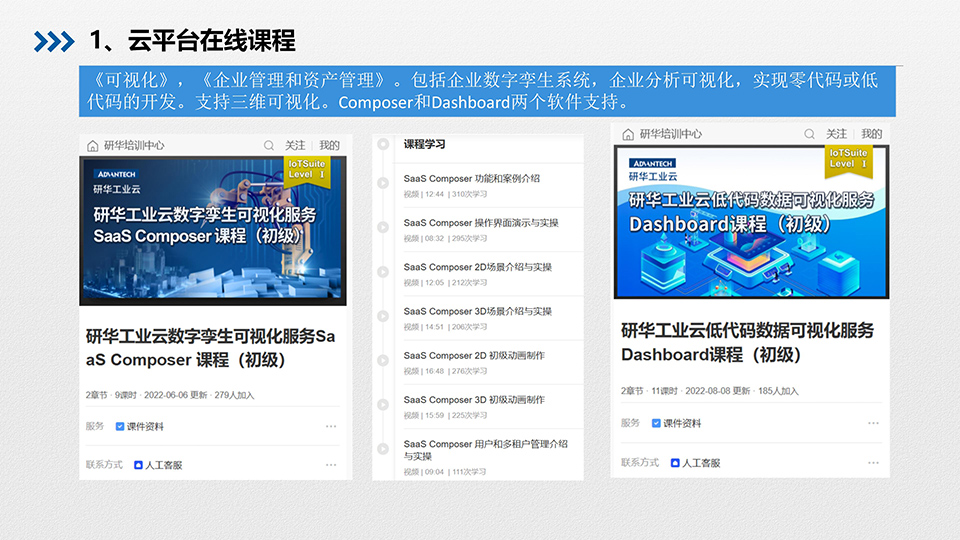Screen dimensions: 960x540
Task: Click 人工客服 icon in Dashboard course panel
Action: click(675, 463)
